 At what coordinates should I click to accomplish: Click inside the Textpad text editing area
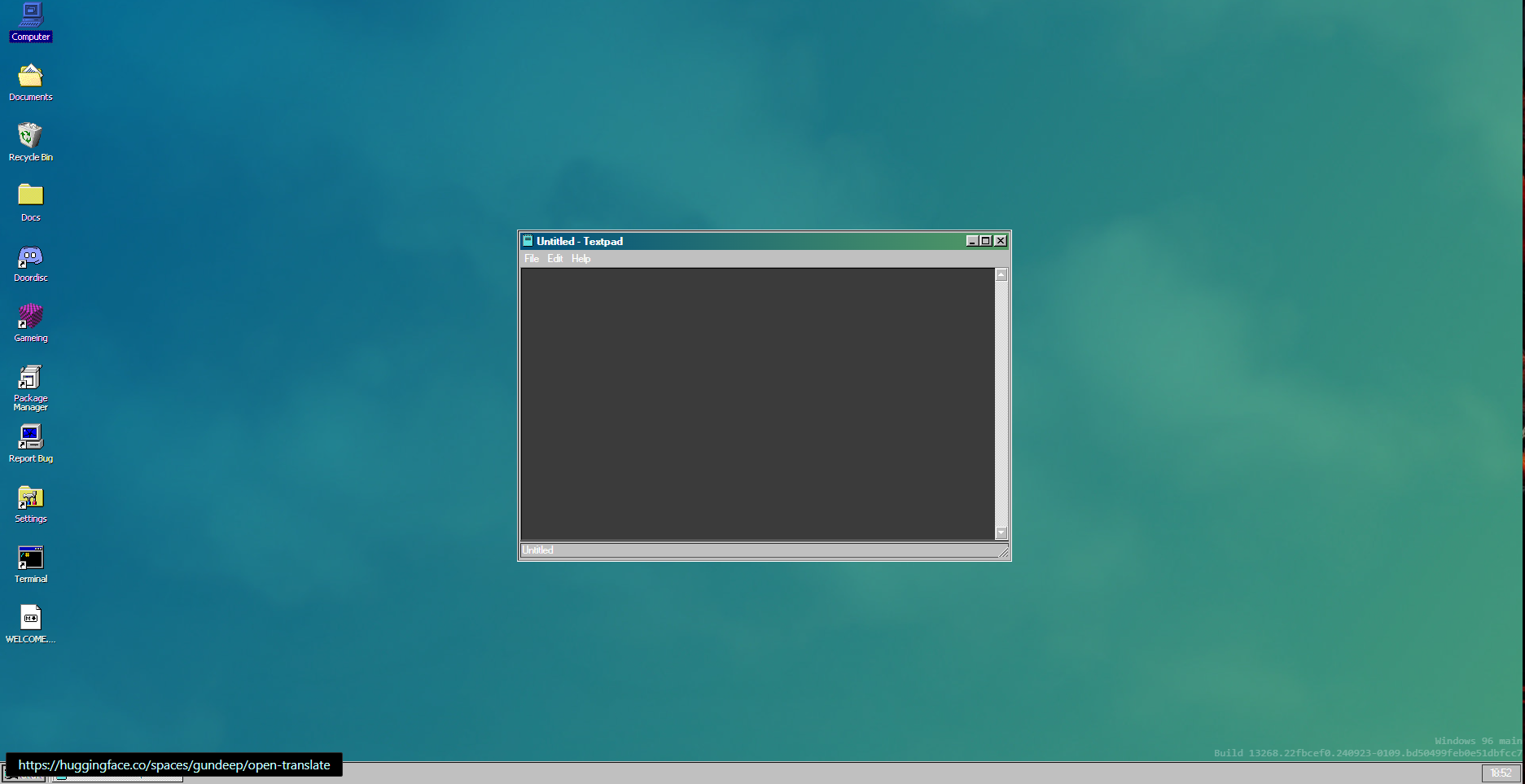pyautogui.click(x=757, y=403)
